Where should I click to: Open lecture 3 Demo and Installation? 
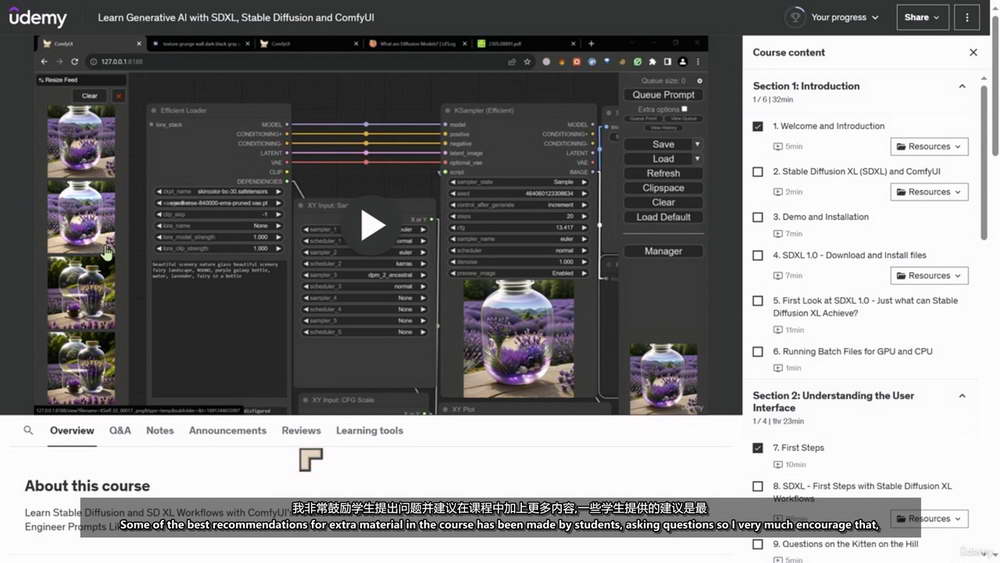(821, 217)
